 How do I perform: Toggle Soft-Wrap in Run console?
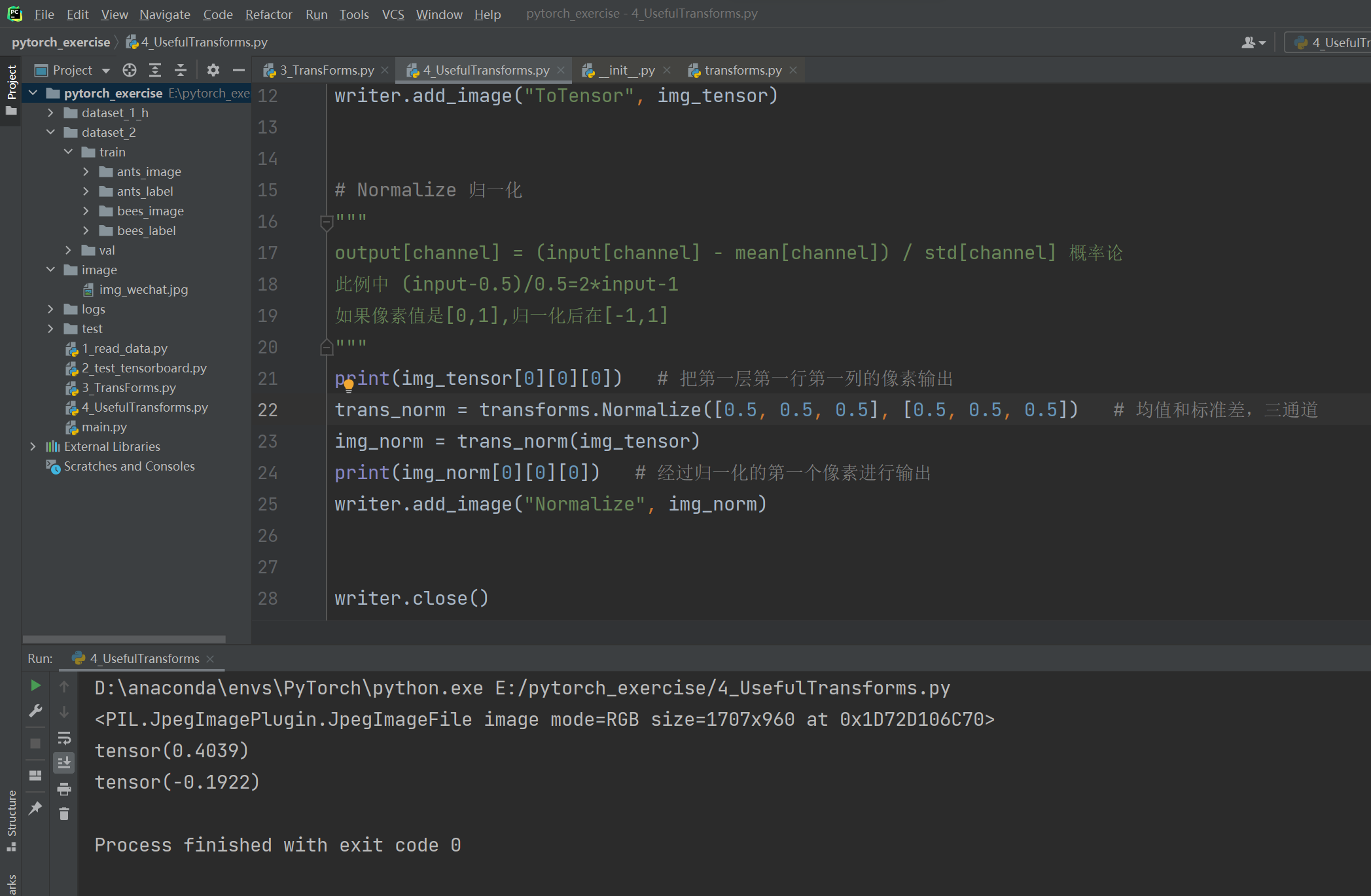pyautogui.click(x=64, y=738)
